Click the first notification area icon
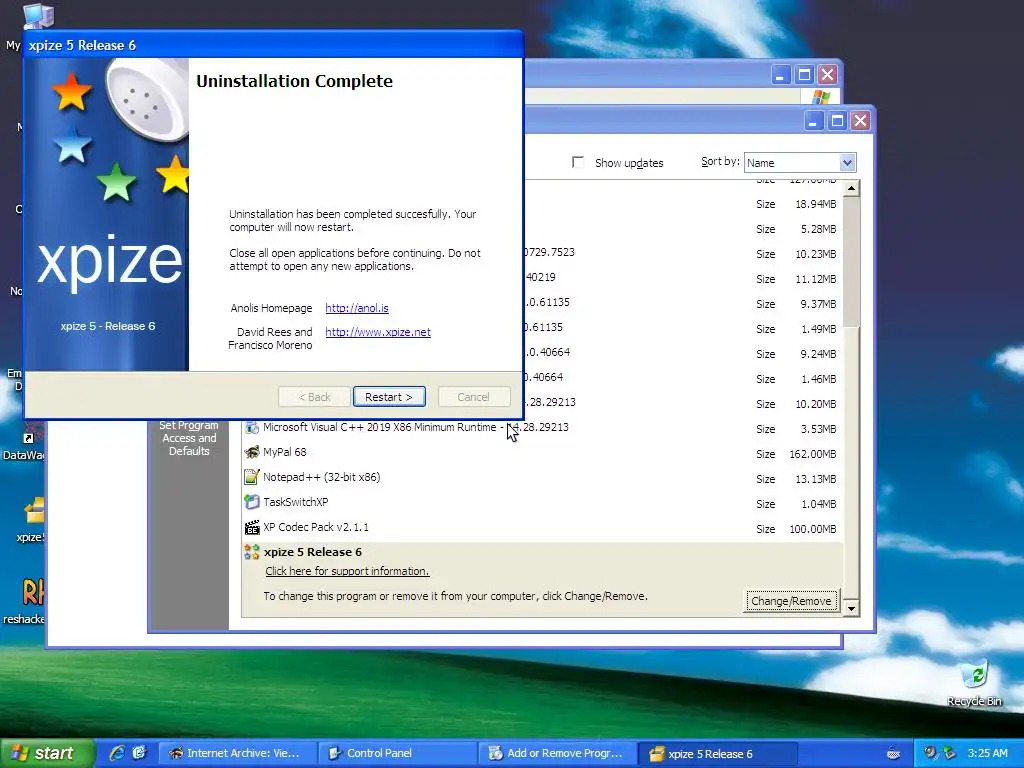This screenshot has height=768, width=1024. pyautogui.click(x=930, y=753)
